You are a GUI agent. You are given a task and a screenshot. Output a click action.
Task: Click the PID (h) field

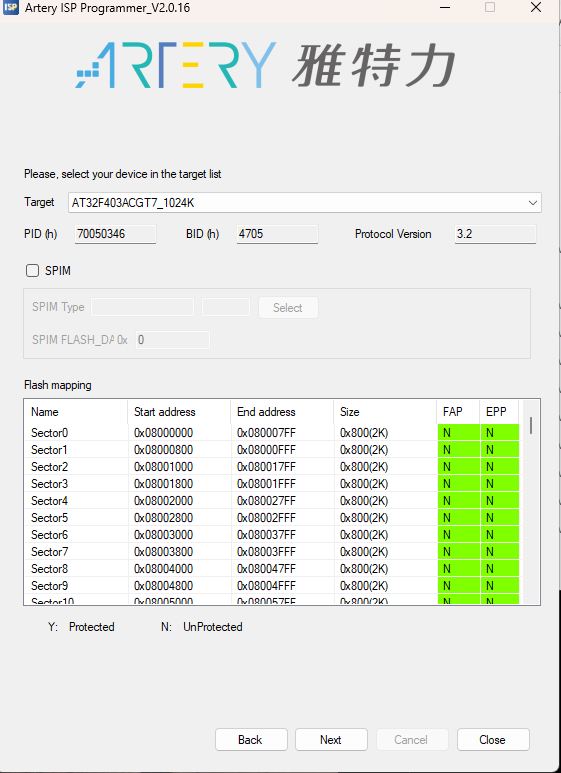tap(115, 234)
